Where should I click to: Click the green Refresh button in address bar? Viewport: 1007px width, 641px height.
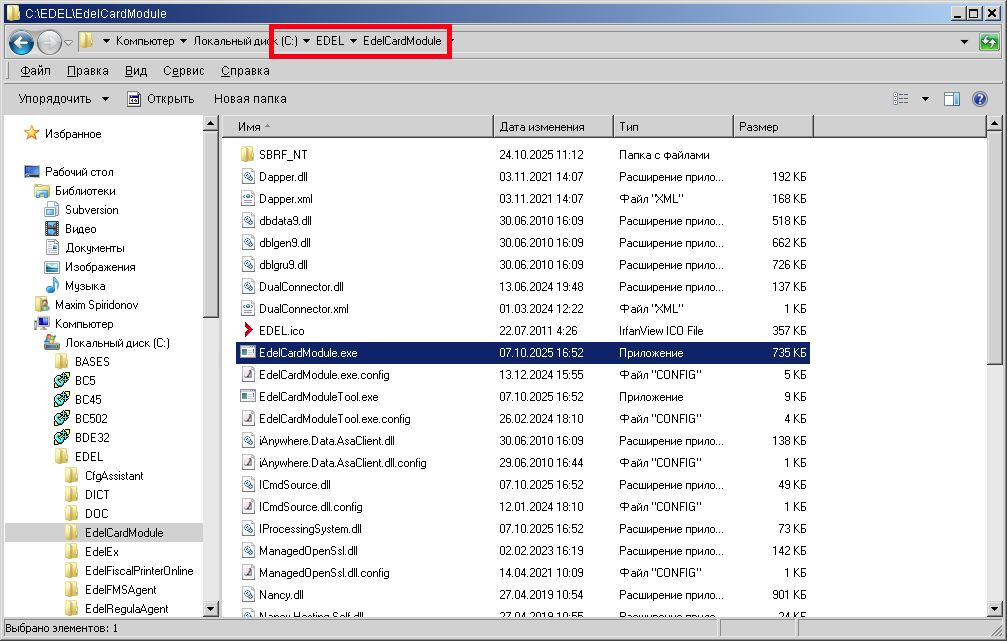coord(988,42)
